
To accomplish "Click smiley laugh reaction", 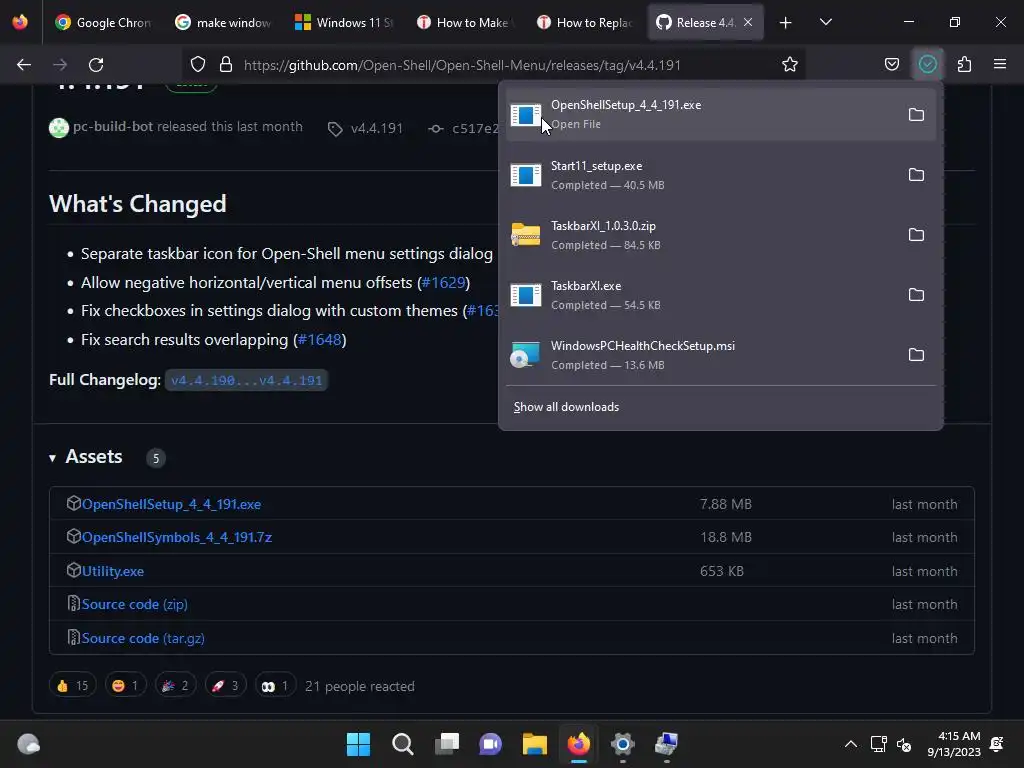I will (125, 686).
